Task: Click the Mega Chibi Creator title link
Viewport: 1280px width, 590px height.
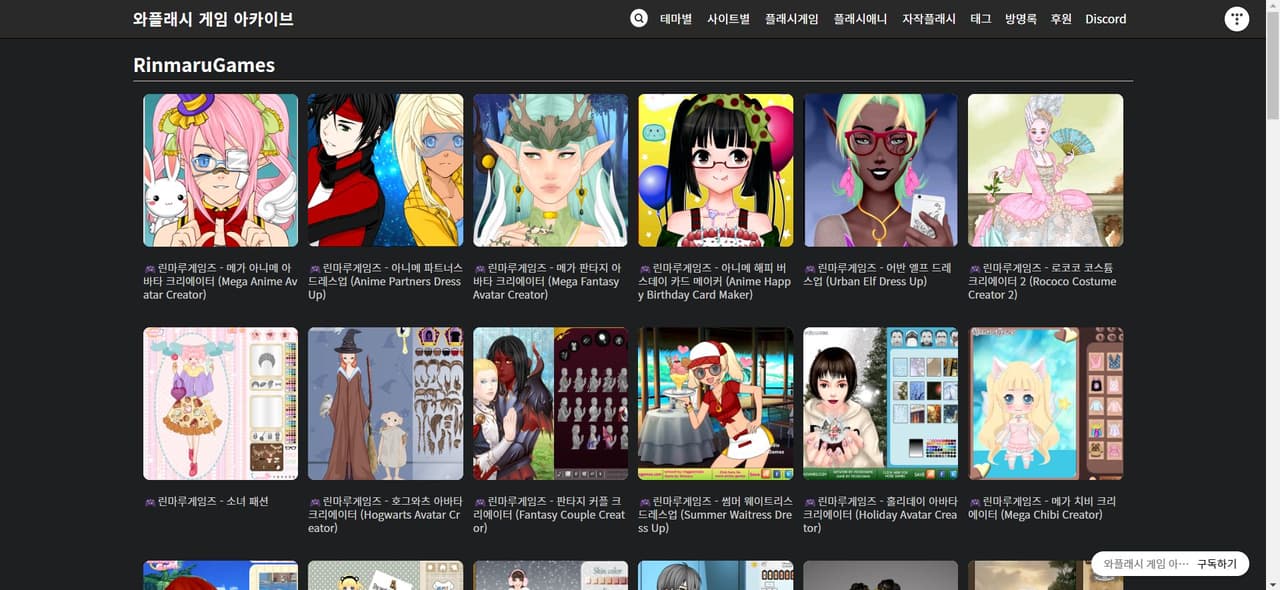Action: tap(1045, 508)
